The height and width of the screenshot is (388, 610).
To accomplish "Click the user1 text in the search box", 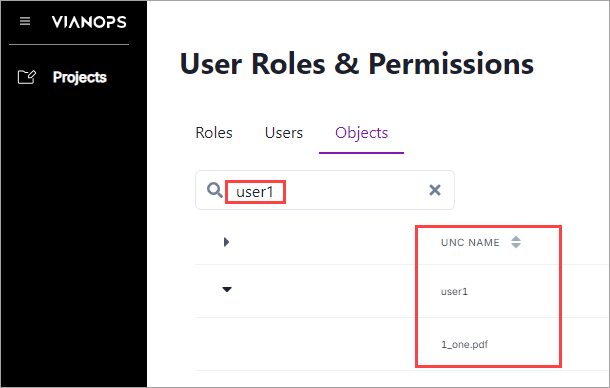I will (255, 192).
